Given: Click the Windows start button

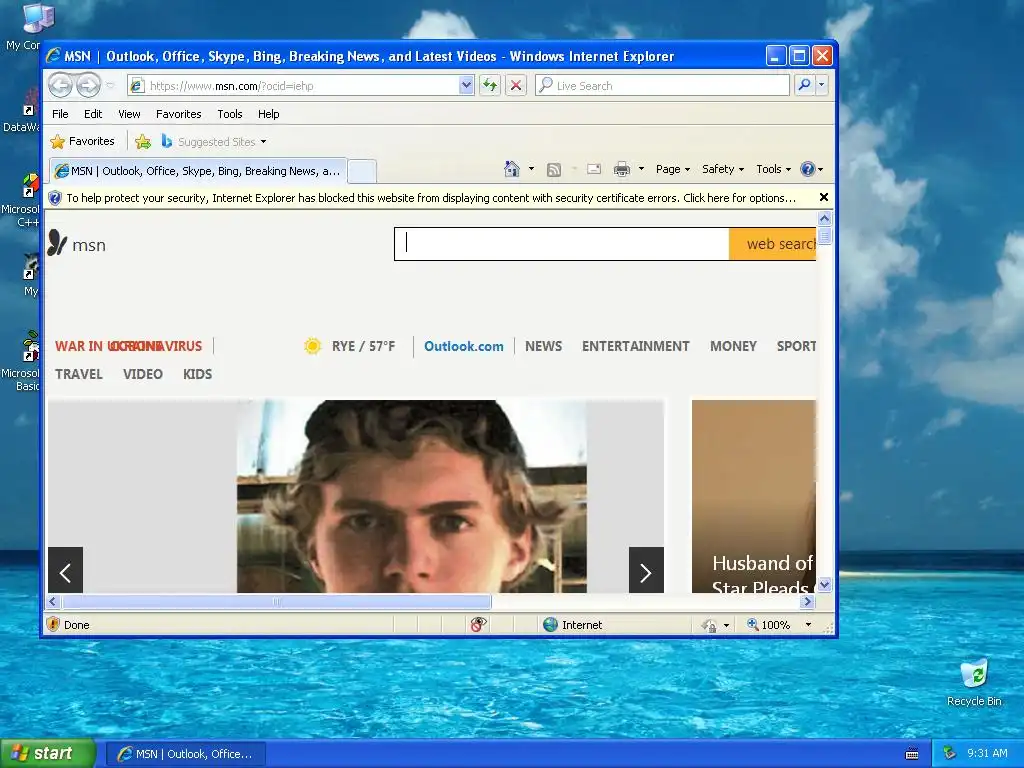Looking at the screenshot, I should tap(47, 753).
